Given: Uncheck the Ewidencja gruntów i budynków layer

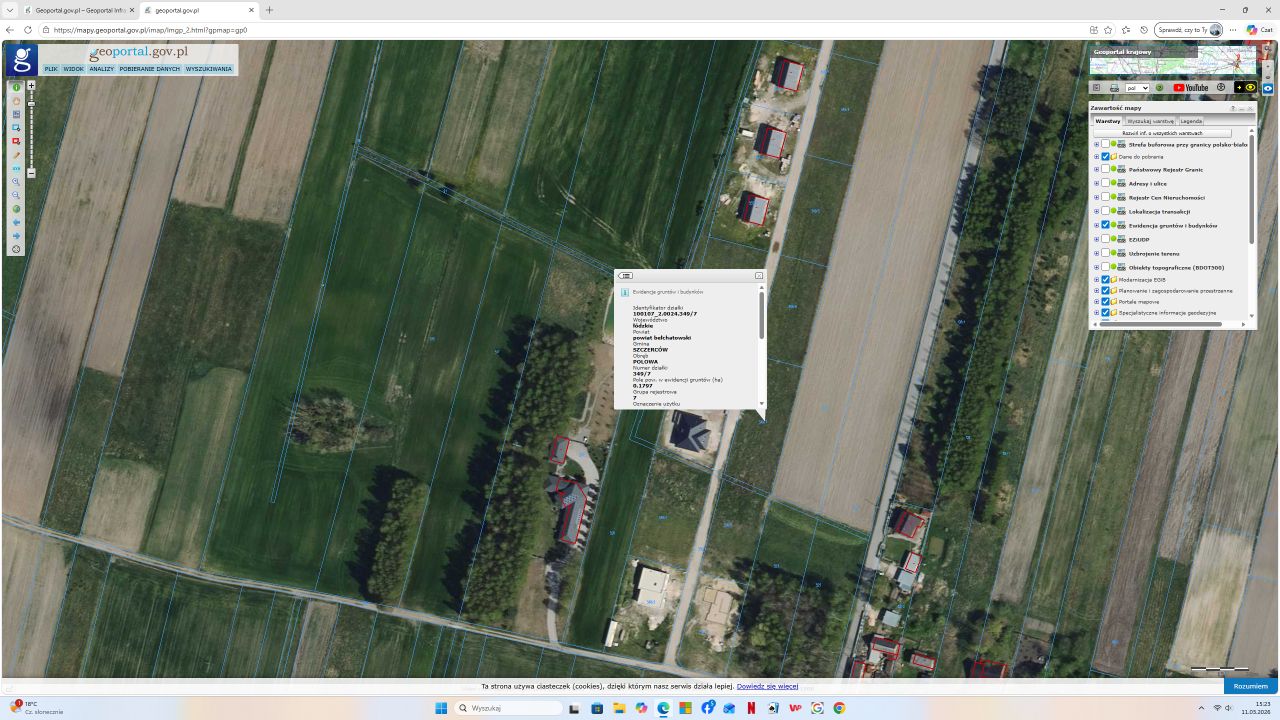Looking at the screenshot, I should coord(1105,226).
